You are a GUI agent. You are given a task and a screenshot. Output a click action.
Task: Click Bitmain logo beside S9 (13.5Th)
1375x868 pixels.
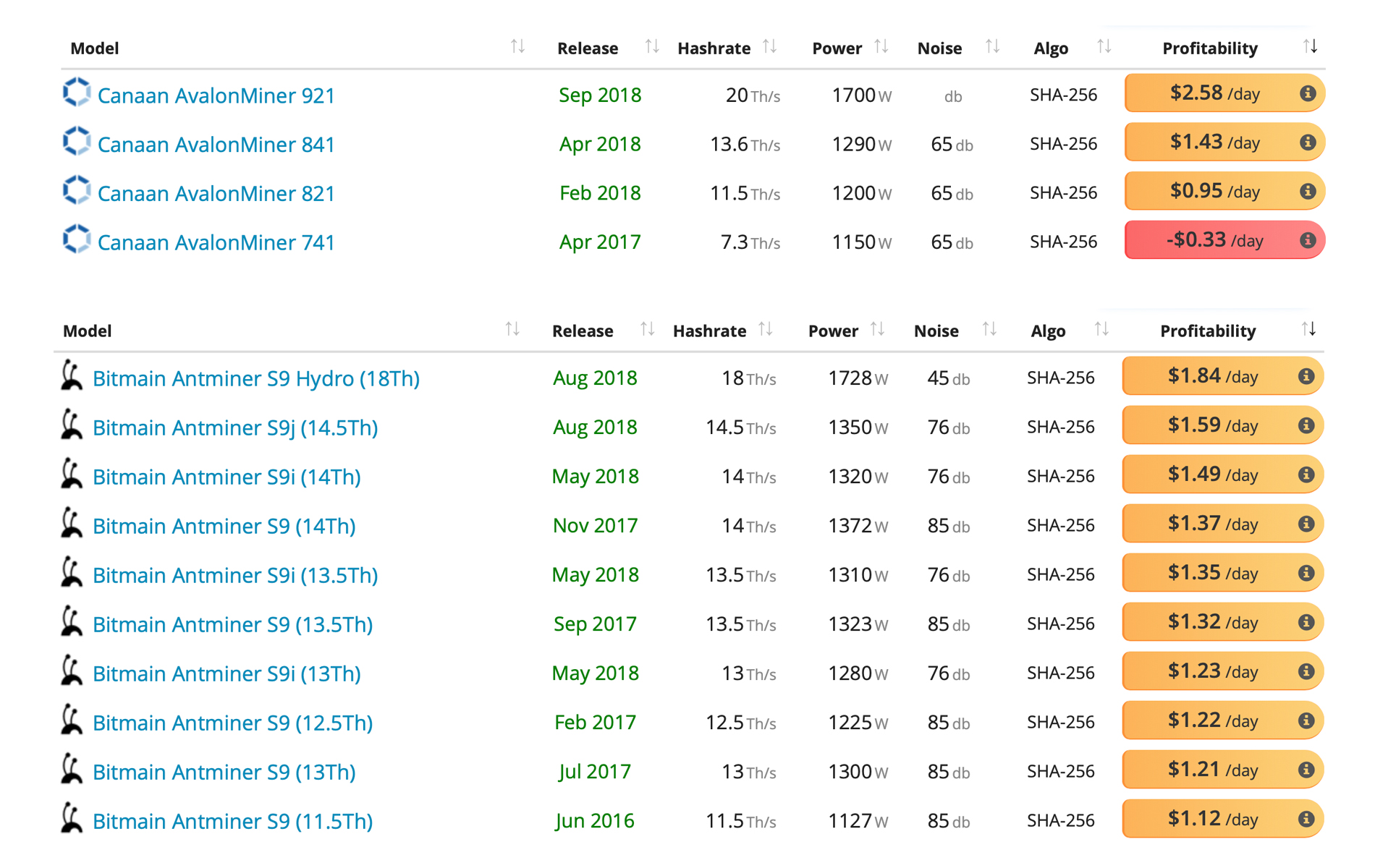(x=72, y=621)
